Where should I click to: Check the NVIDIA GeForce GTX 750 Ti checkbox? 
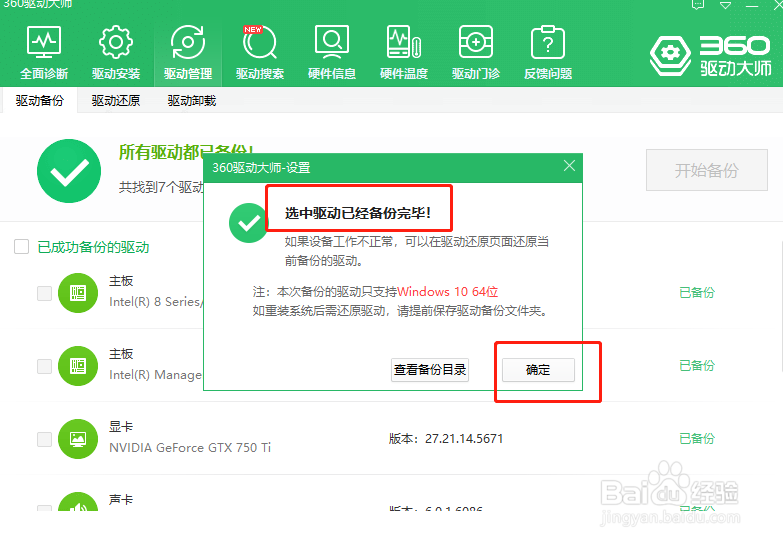[44, 439]
